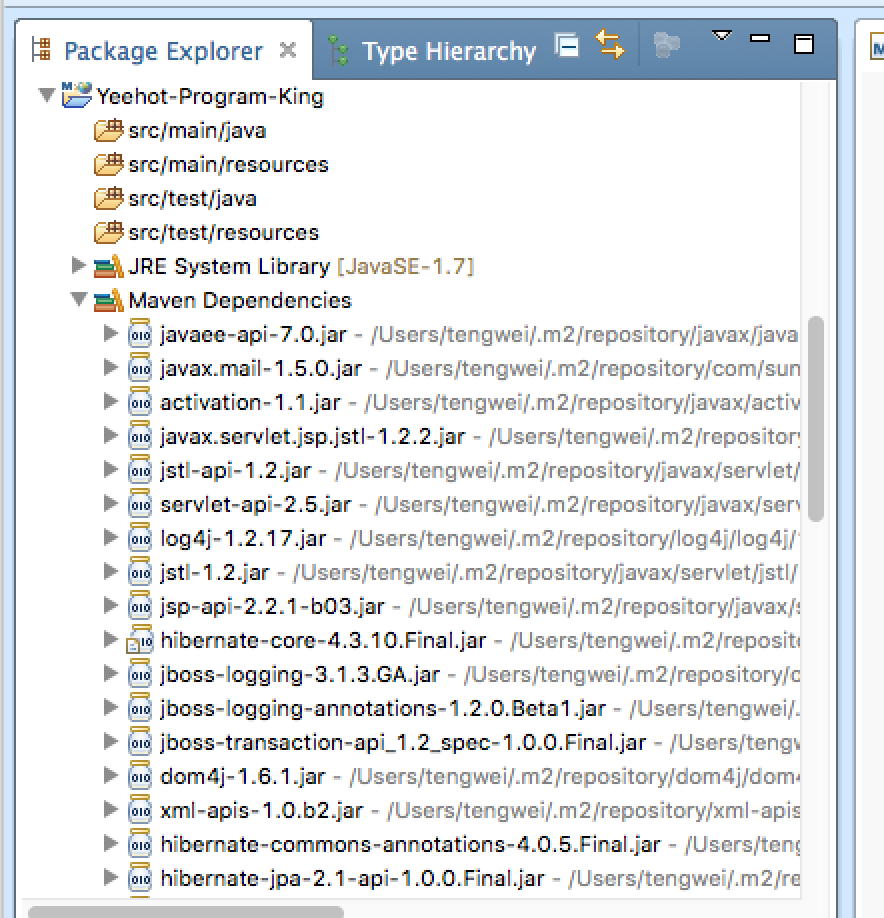
Task: Click src/main/resources source folder icon
Action: pyautogui.click(x=108, y=164)
